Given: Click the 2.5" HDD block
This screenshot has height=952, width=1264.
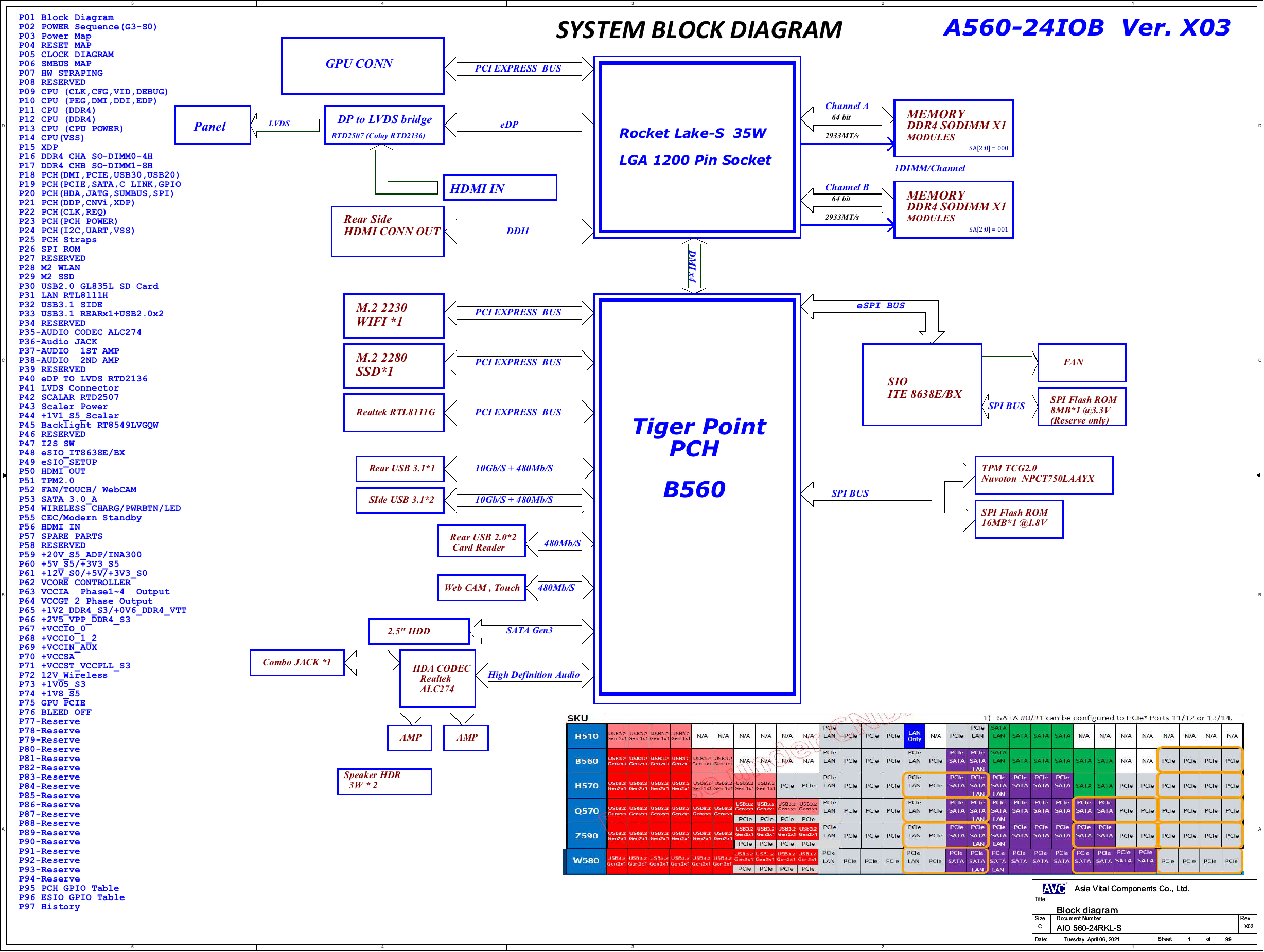Looking at the screenshot, I should pyautogui.click(x=419, y=631).
